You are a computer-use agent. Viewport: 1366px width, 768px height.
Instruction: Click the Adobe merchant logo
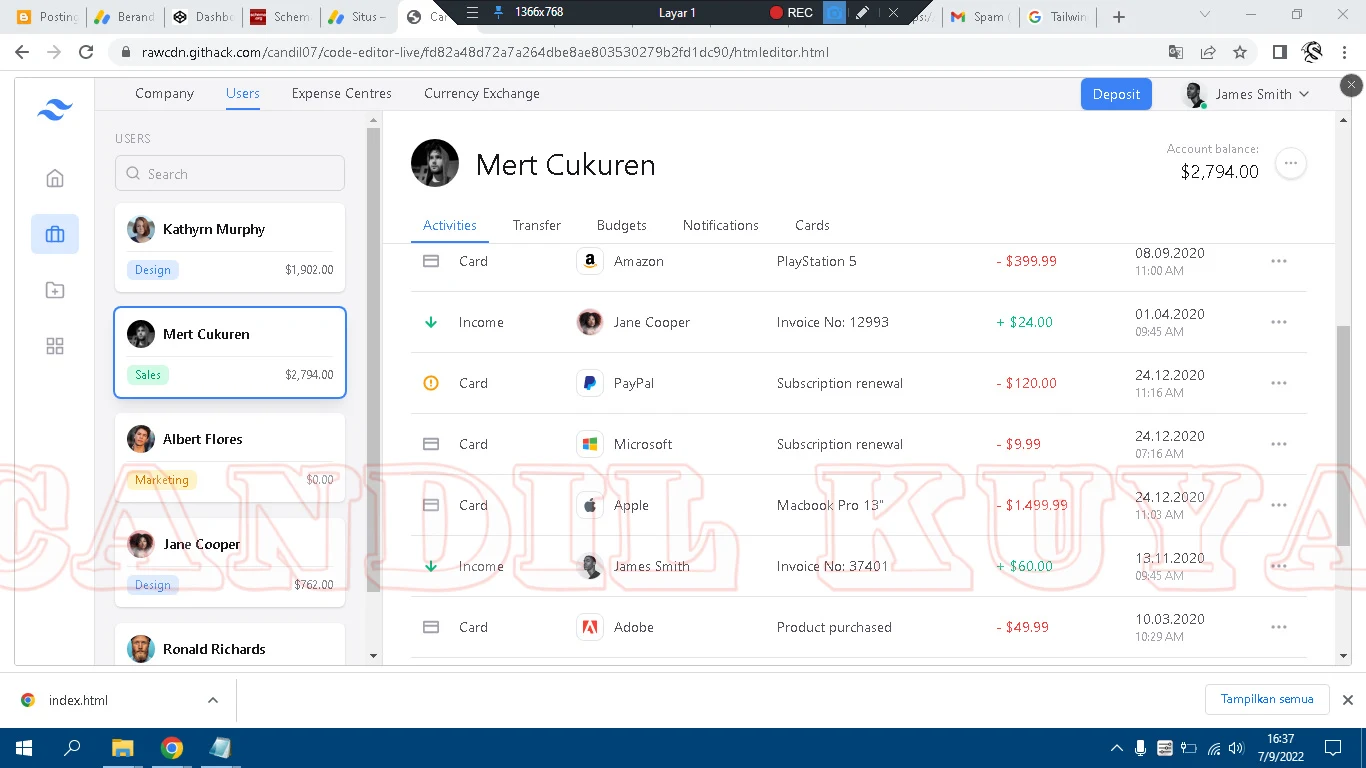[590, 627]
